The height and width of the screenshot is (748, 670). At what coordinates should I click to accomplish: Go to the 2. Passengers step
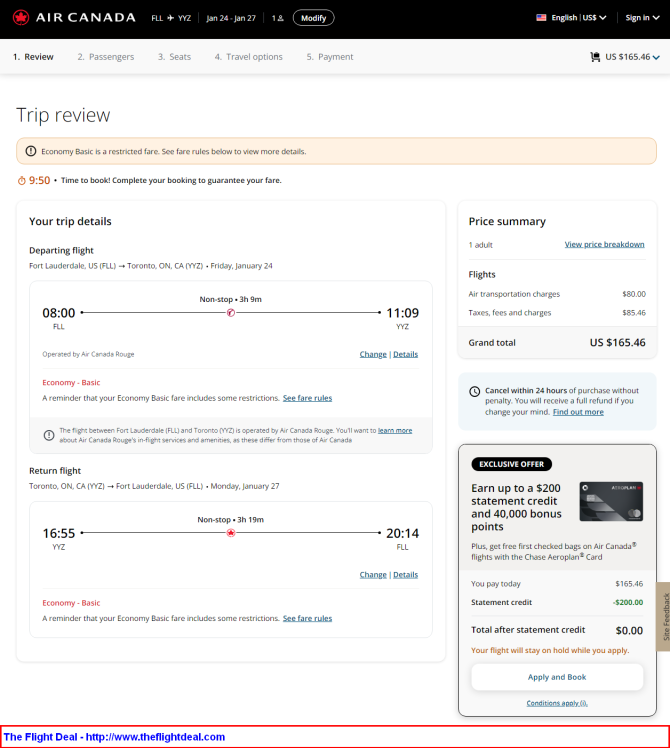coord(106,57)
